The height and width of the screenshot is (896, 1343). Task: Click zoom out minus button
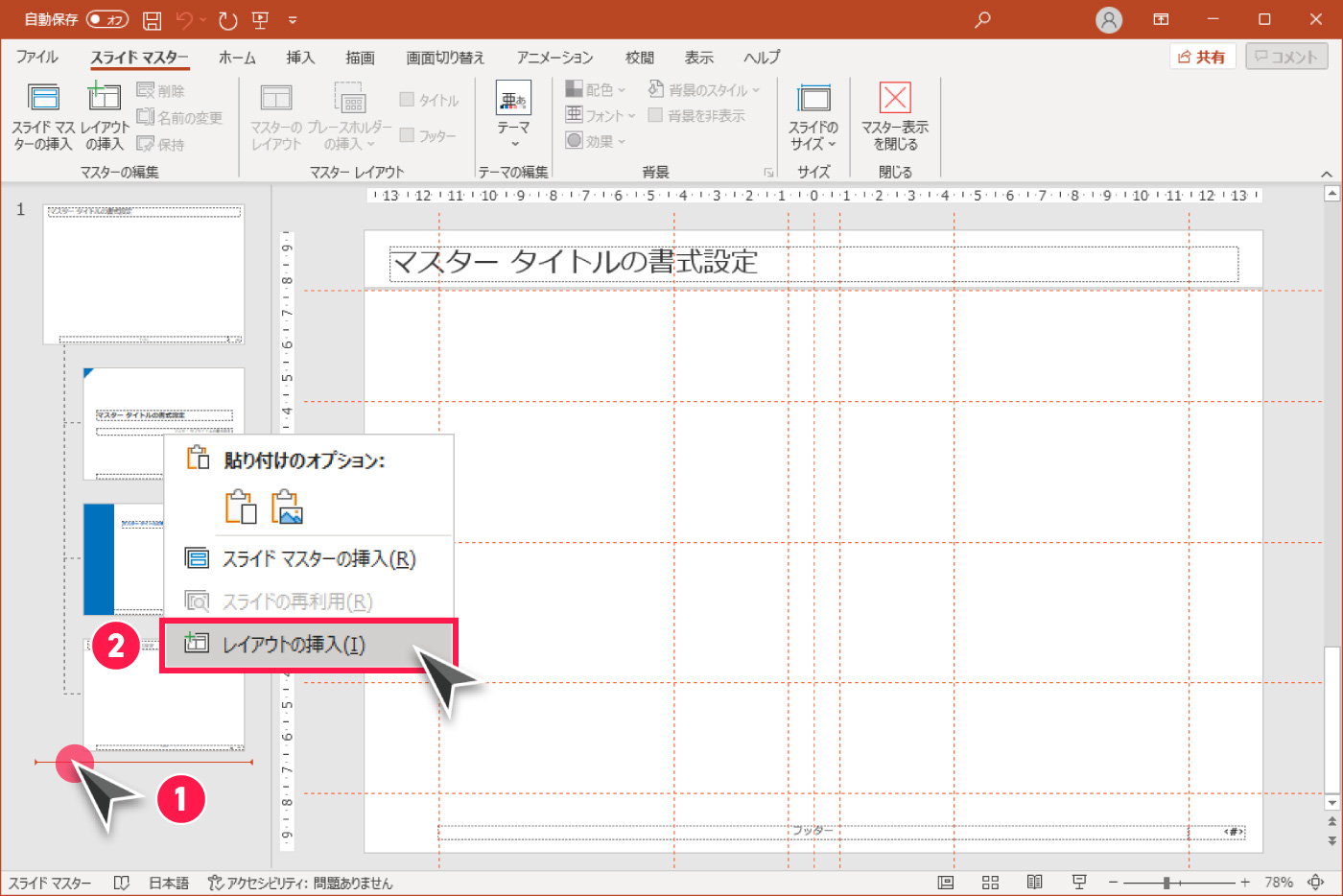[x=1113, y=883]
